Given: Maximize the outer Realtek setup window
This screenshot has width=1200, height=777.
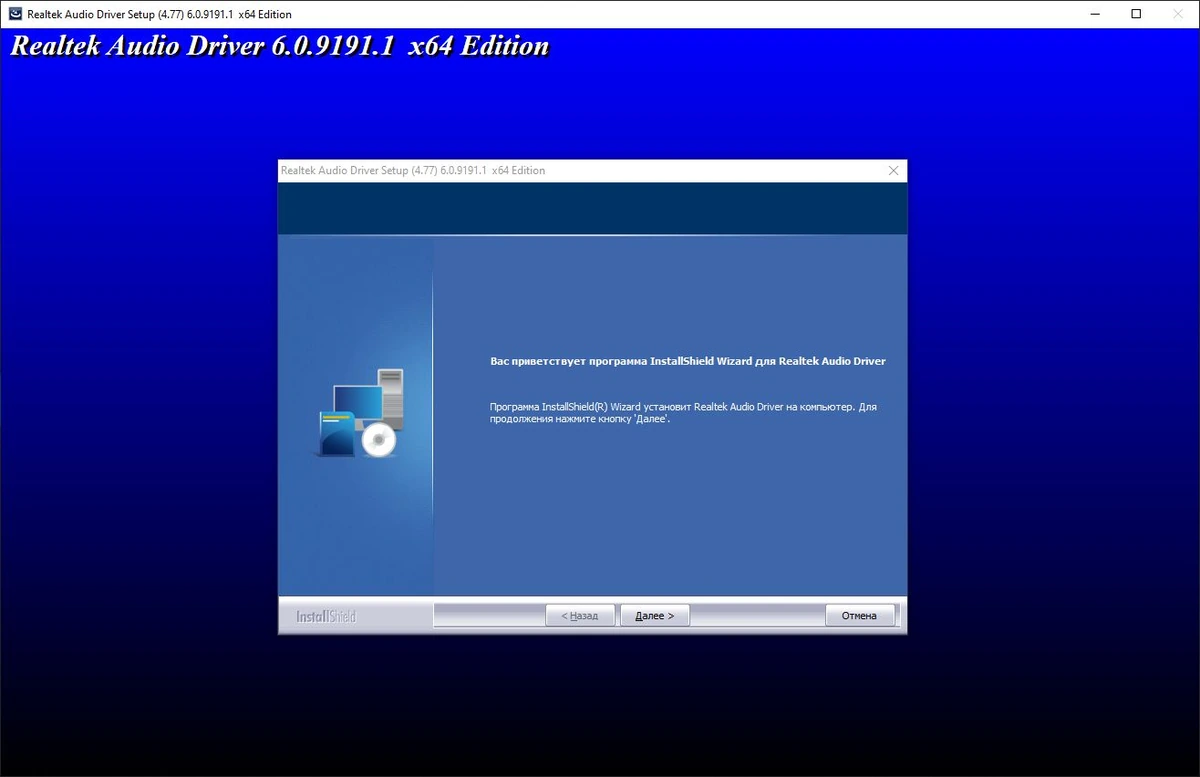Looking at the screenshot, I should [1136, 14].
